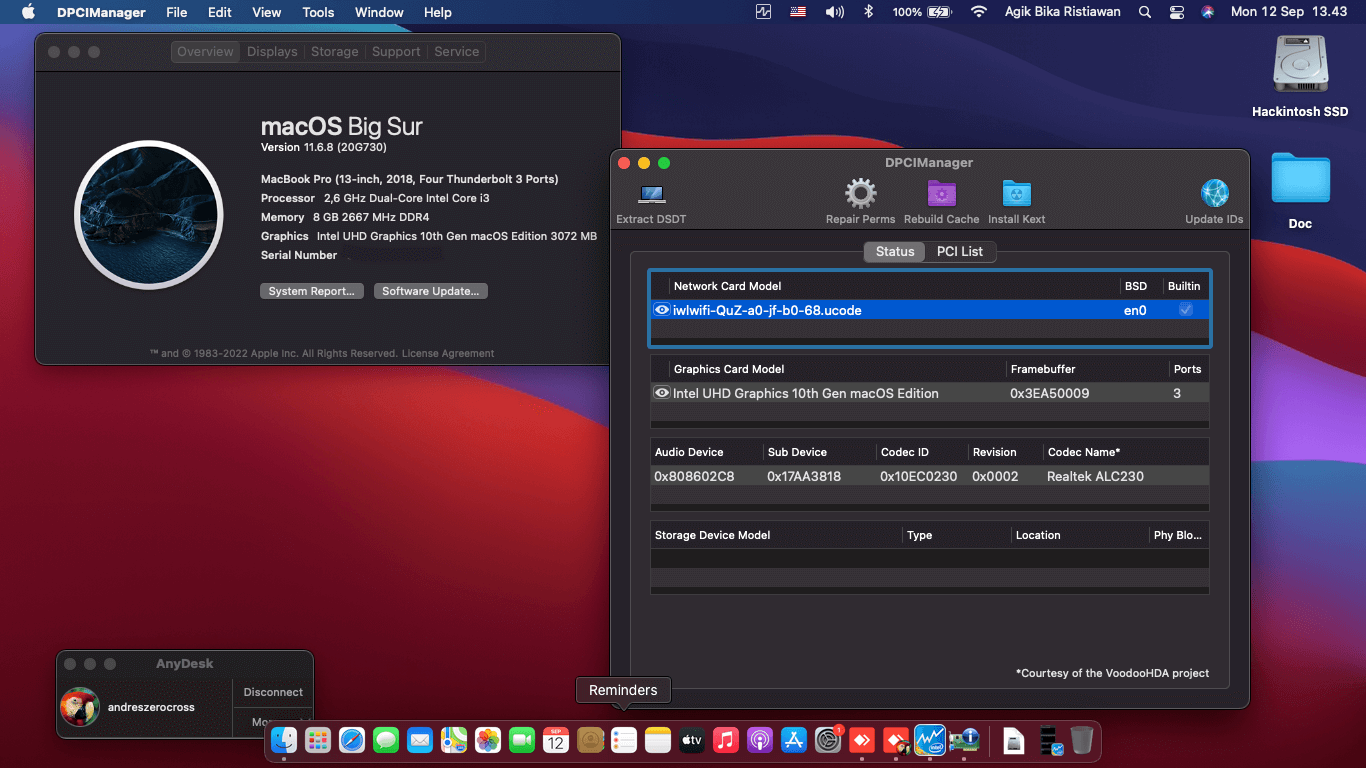Toggle the eye icon next to iwlwifi entry
This screenshot has width=1366, height=768.
(662, 310)
